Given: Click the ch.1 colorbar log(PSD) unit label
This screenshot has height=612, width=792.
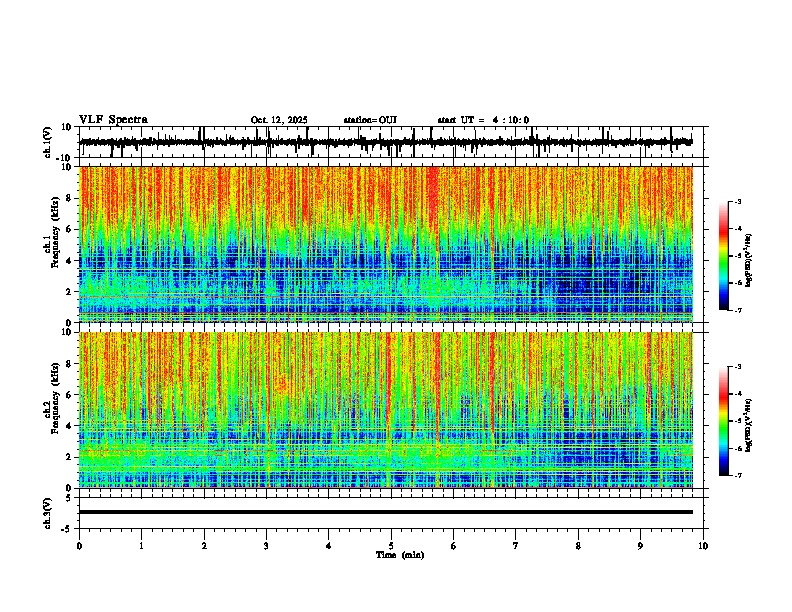Looking at the screenshot, I should coord(749,260).
